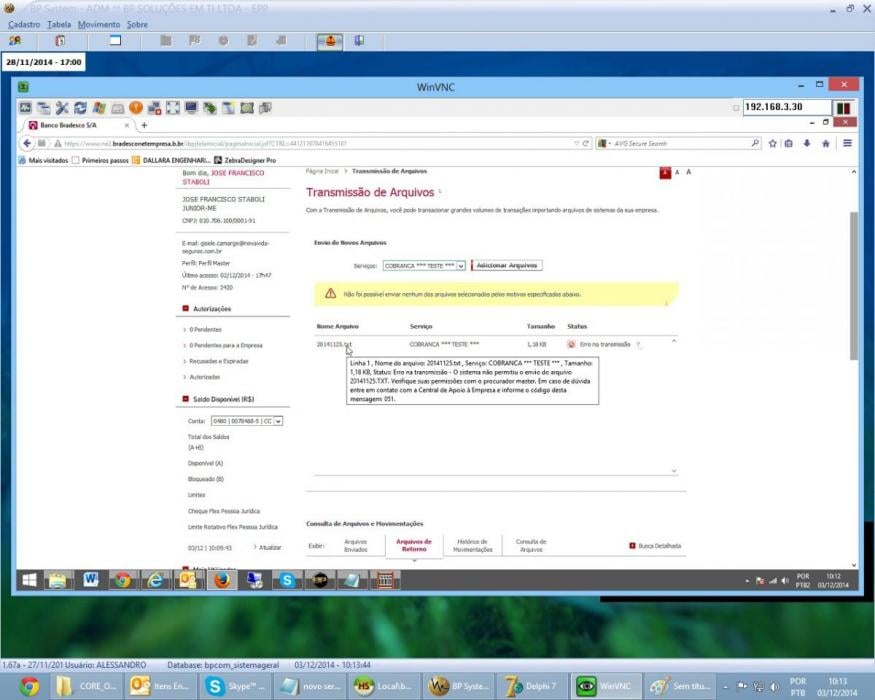This screenshot has height=700, width=875.
Task: Select the Histórico de Movimentações tab
Action: (x=473, y=545)
